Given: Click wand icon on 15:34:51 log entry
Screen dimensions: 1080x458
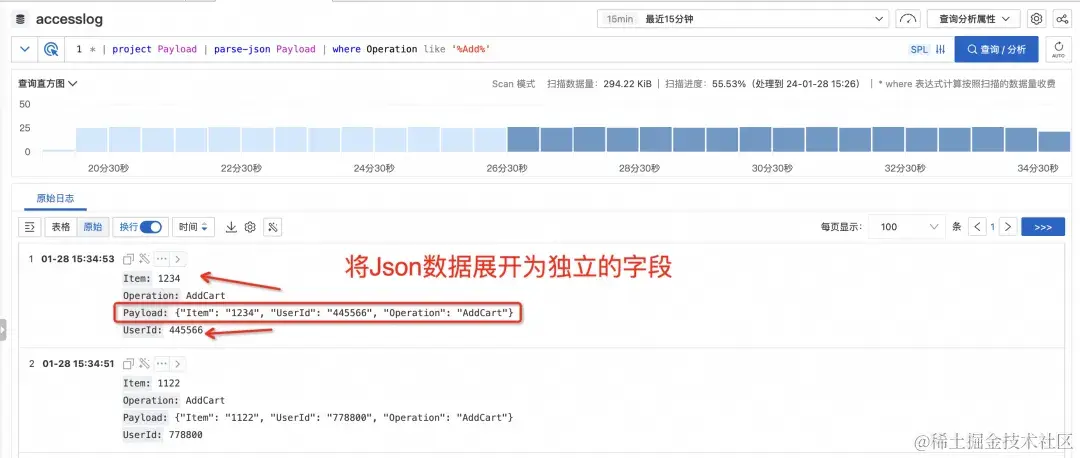Looking at the screenshot, I should coord(144,364).
